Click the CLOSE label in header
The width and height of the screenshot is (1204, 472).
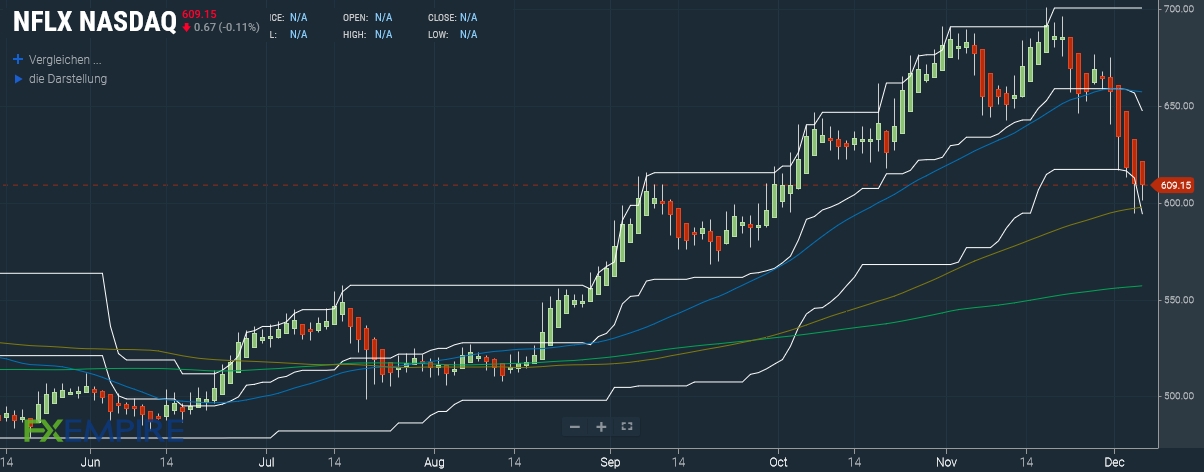(x=441, y=18)
